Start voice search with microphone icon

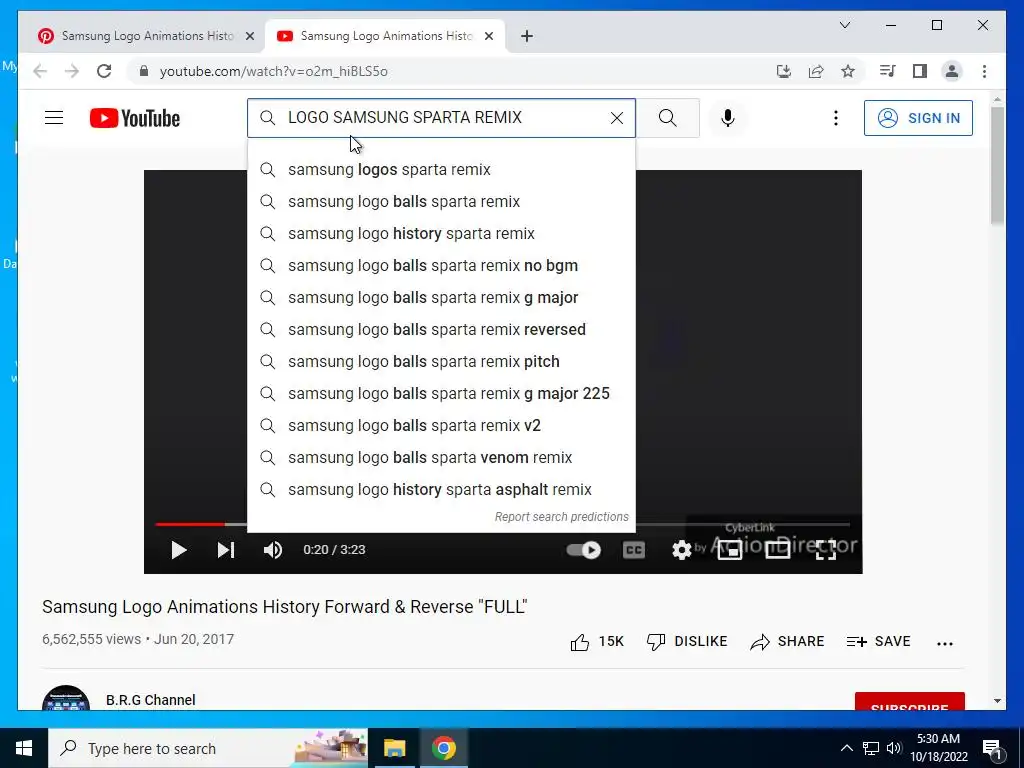click(728, 118)
